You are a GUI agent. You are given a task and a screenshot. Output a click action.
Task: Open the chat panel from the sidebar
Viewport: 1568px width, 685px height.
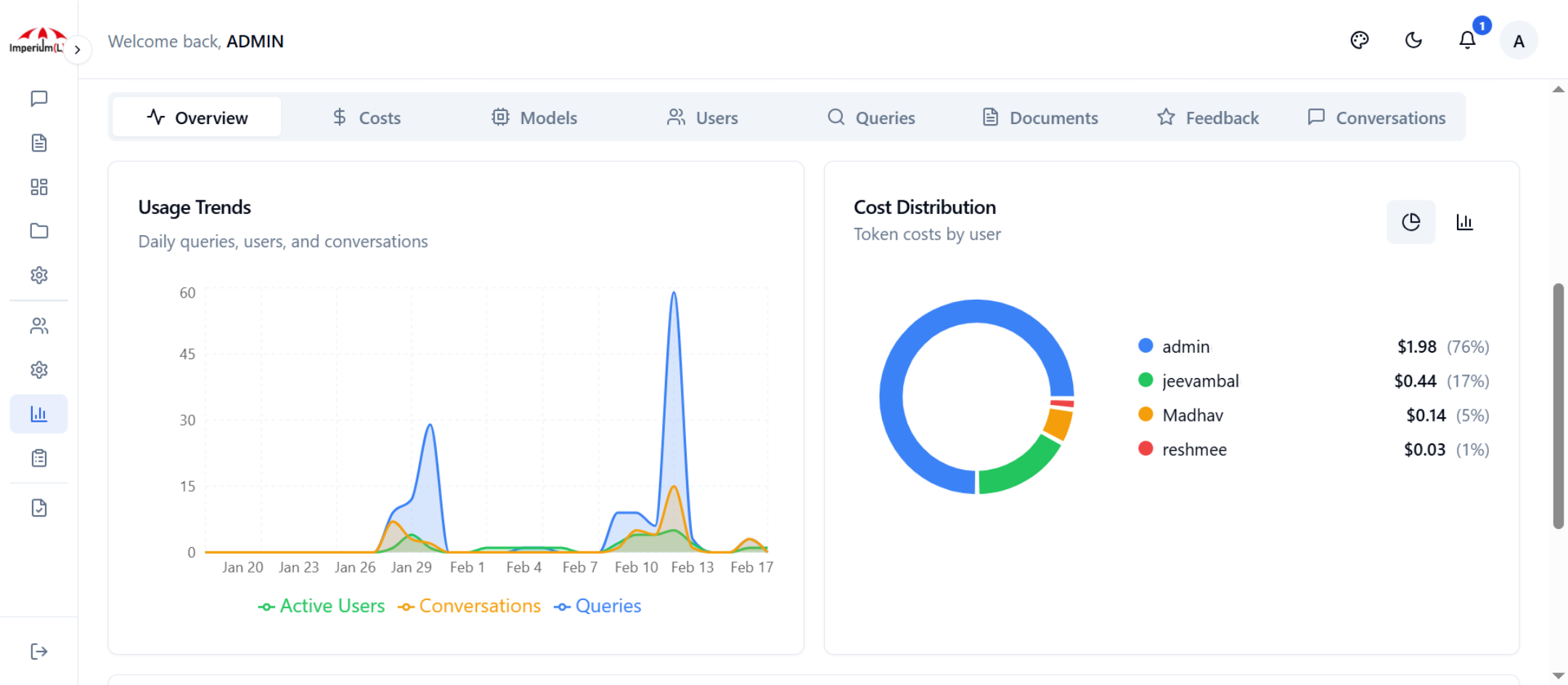click(39, 99)
